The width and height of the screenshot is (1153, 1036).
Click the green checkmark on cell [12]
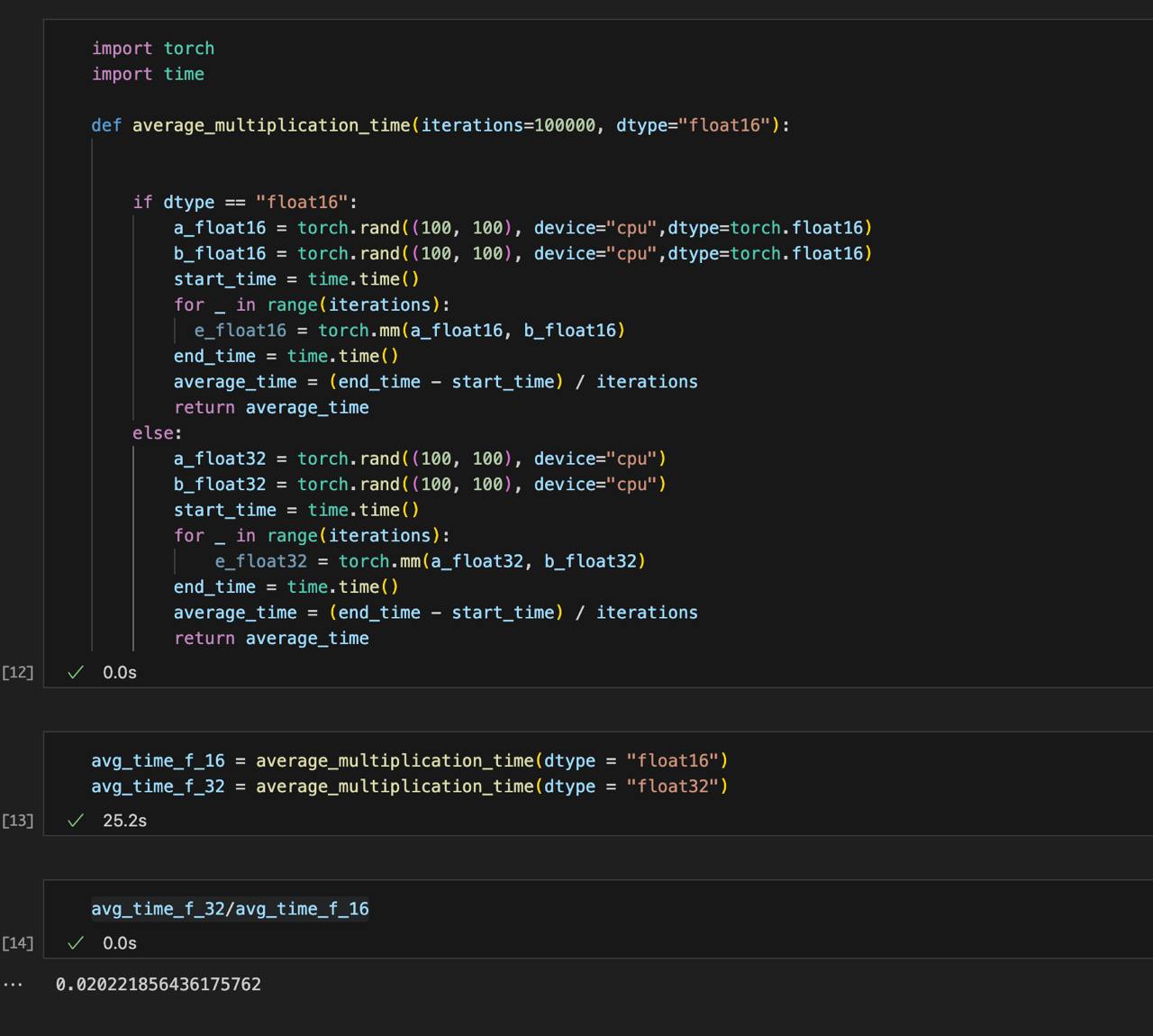[x=76, y=671]
